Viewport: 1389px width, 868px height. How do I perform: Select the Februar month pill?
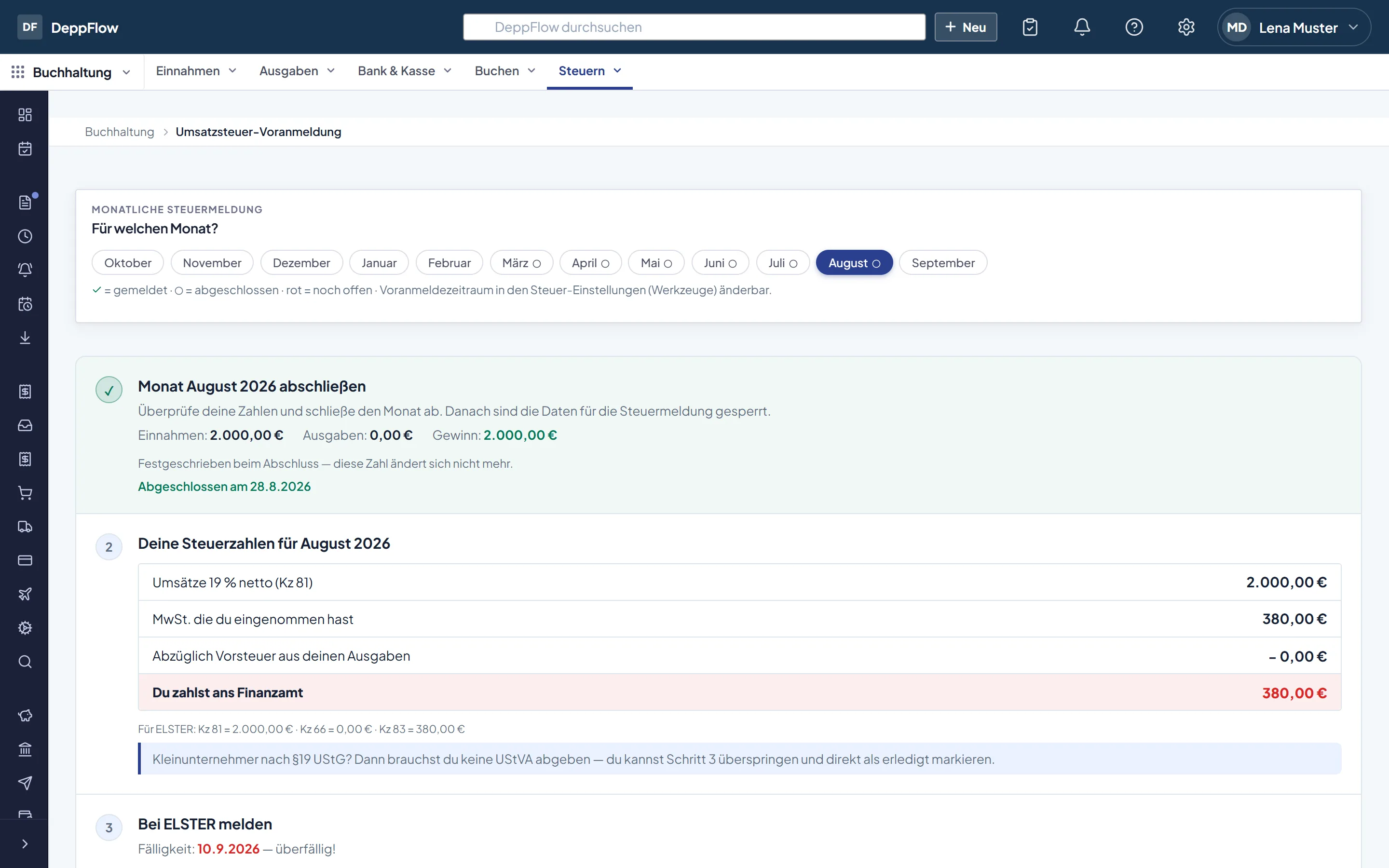click(x=449, y=263)
